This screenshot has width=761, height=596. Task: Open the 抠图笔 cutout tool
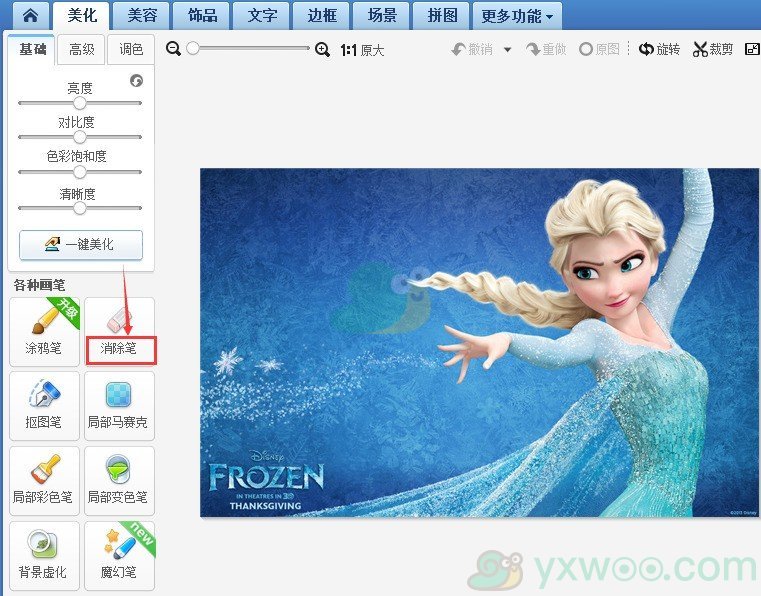coord(43,405)
